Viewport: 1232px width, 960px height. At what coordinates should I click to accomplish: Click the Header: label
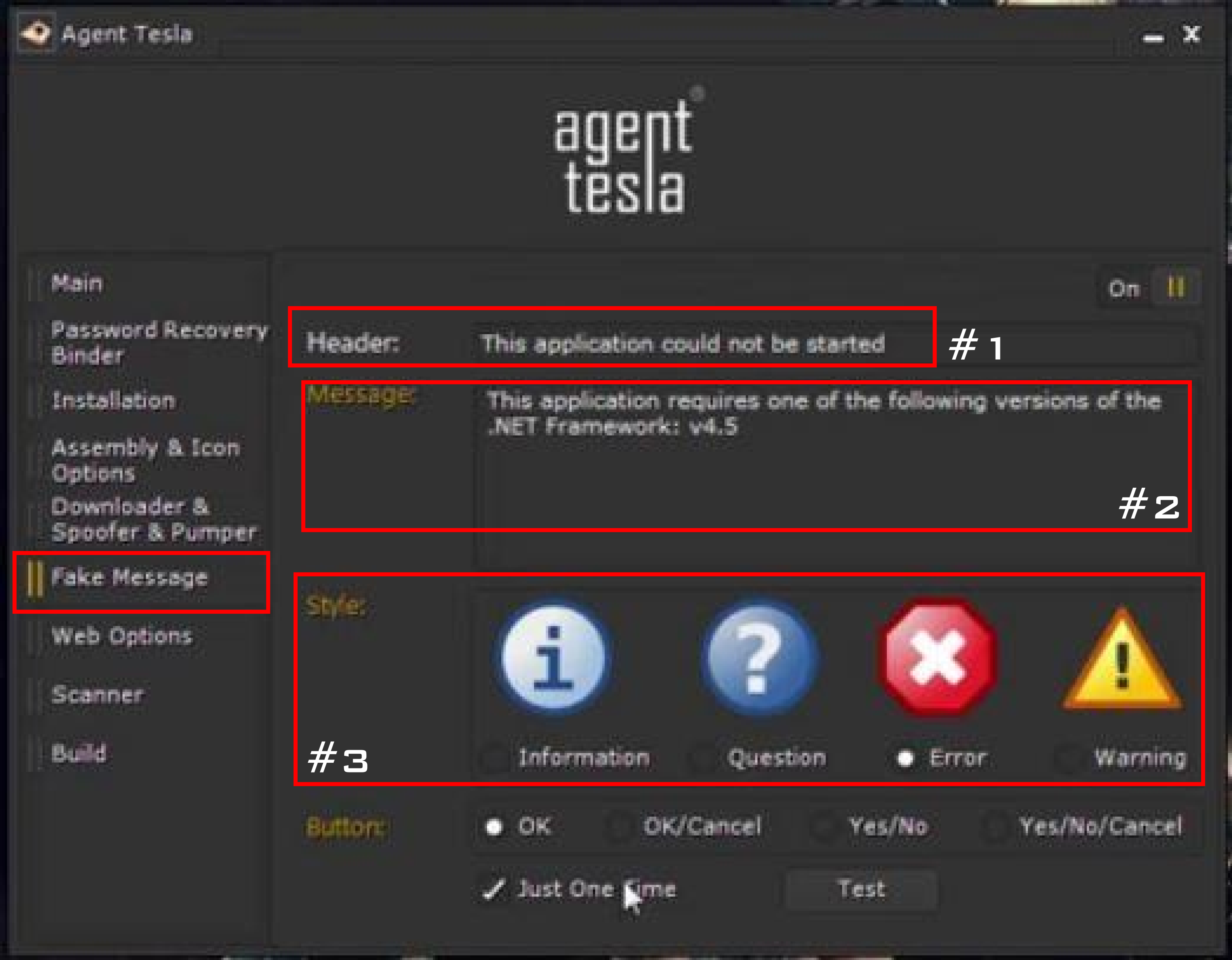[x=353, y=343]
